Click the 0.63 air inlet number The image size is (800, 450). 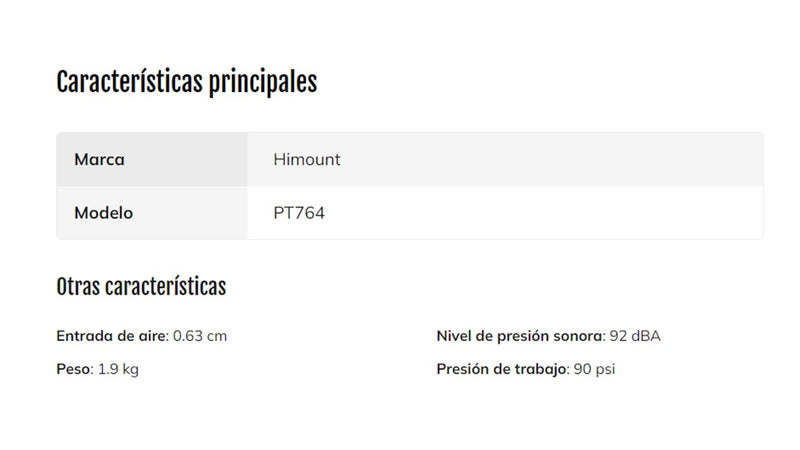(187, 336)
